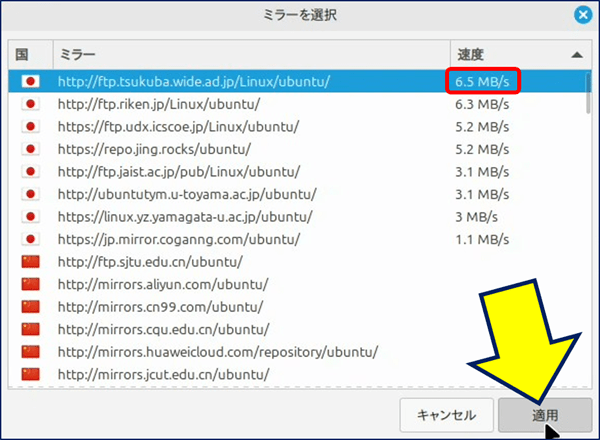Viewport: 600px width, 440px height.
Task: Close the mirror selection dialog
Action: (x=583, y=15)
